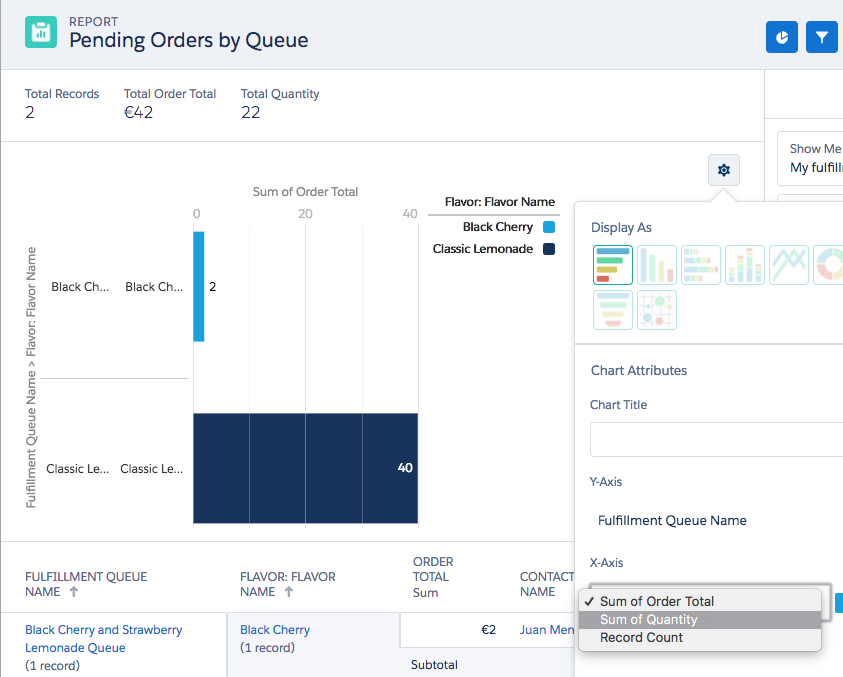The image size is (843, 677).
Task: Choose the vertical column chart type
Action: (x=656, y=265)
